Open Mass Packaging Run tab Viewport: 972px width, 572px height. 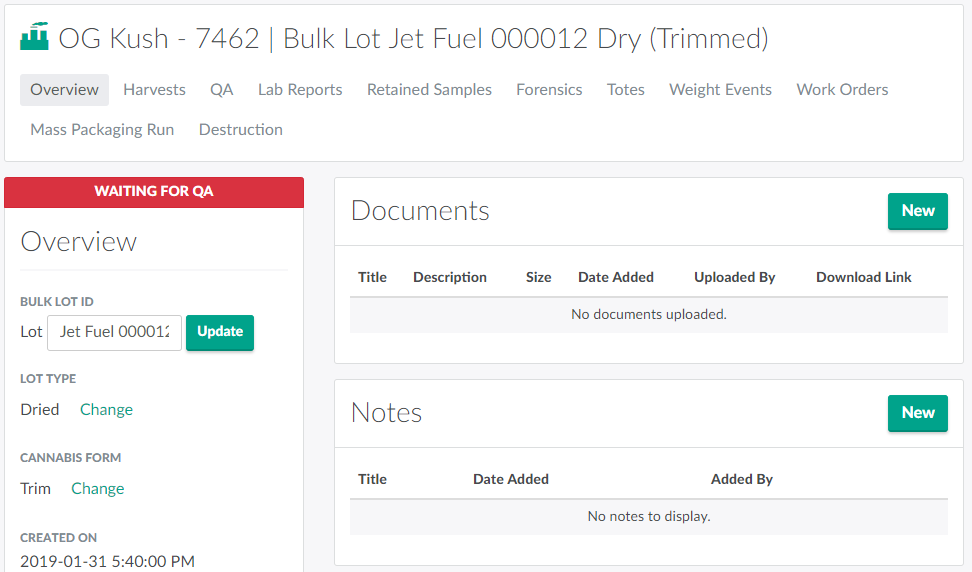102,130
